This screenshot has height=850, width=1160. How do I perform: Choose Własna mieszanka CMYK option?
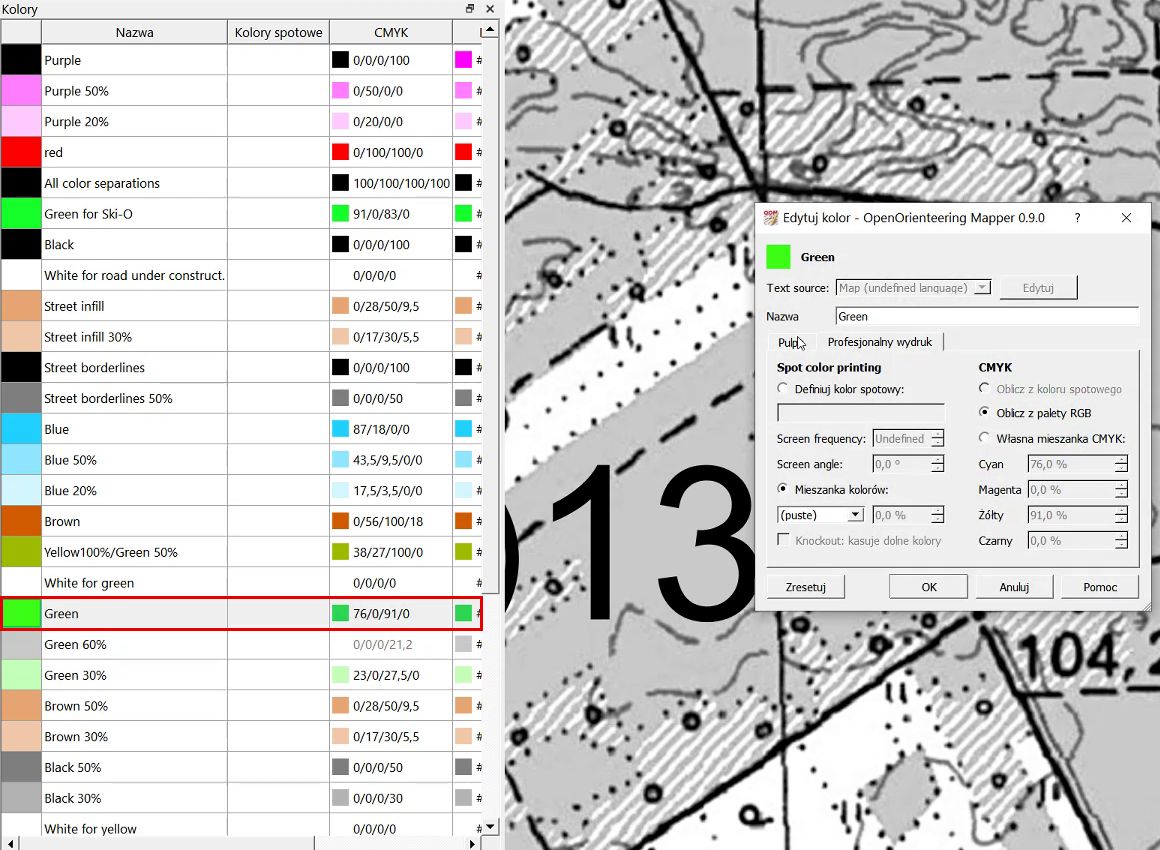point(984,438)
